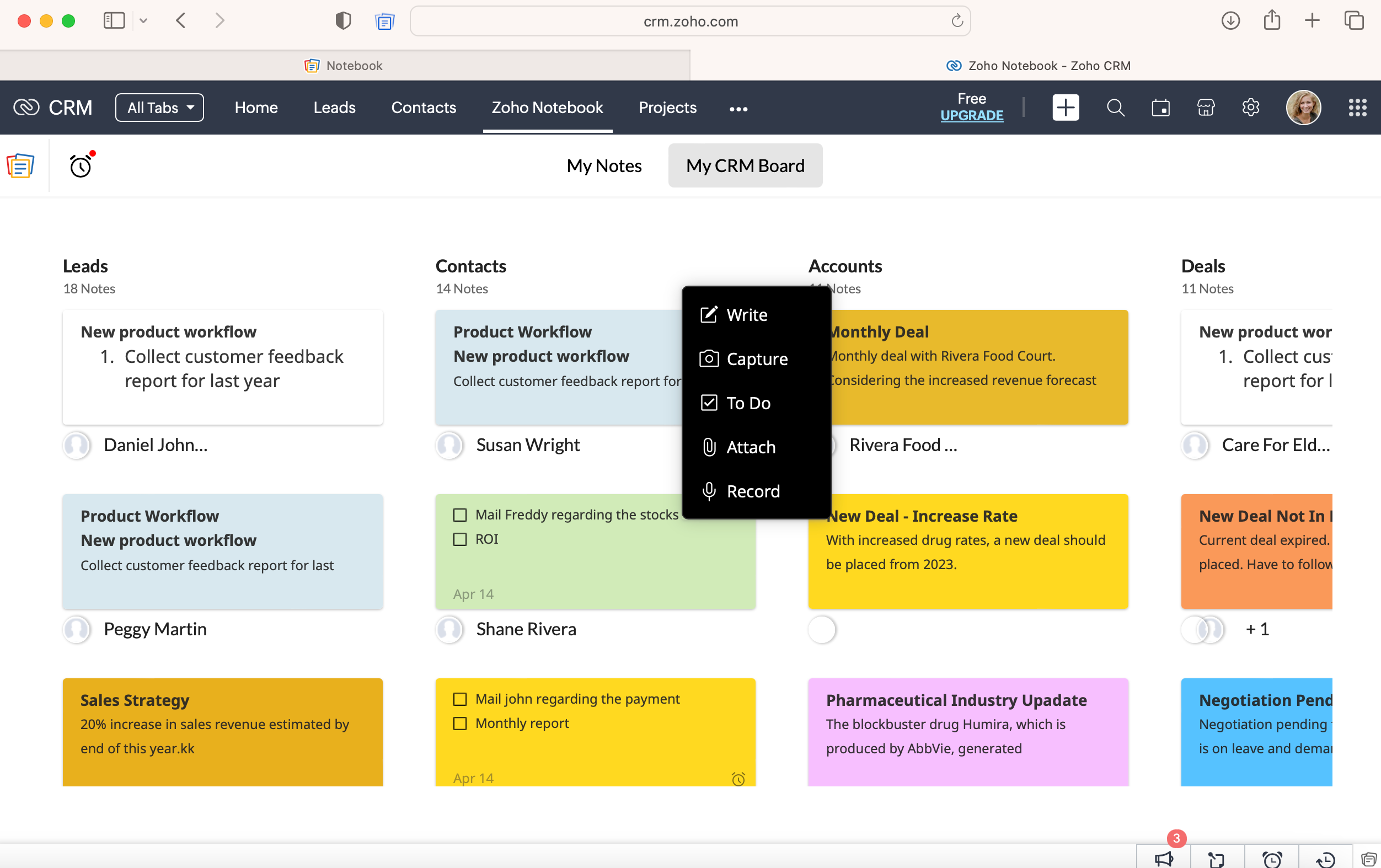The height and width of the screenshot is (868, 1381).
Task: Switch to My Notes tab
Action: coord(604,165)
